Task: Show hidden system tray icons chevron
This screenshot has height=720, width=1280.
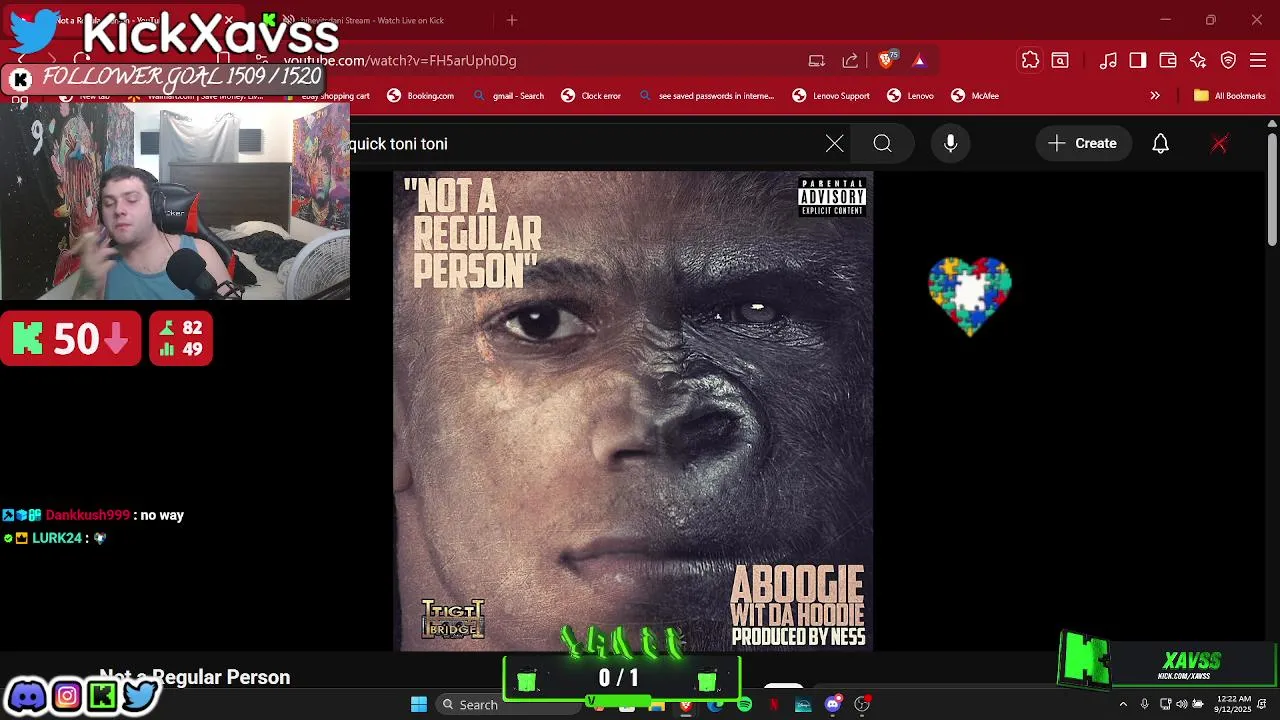Action: [1123, 704]
